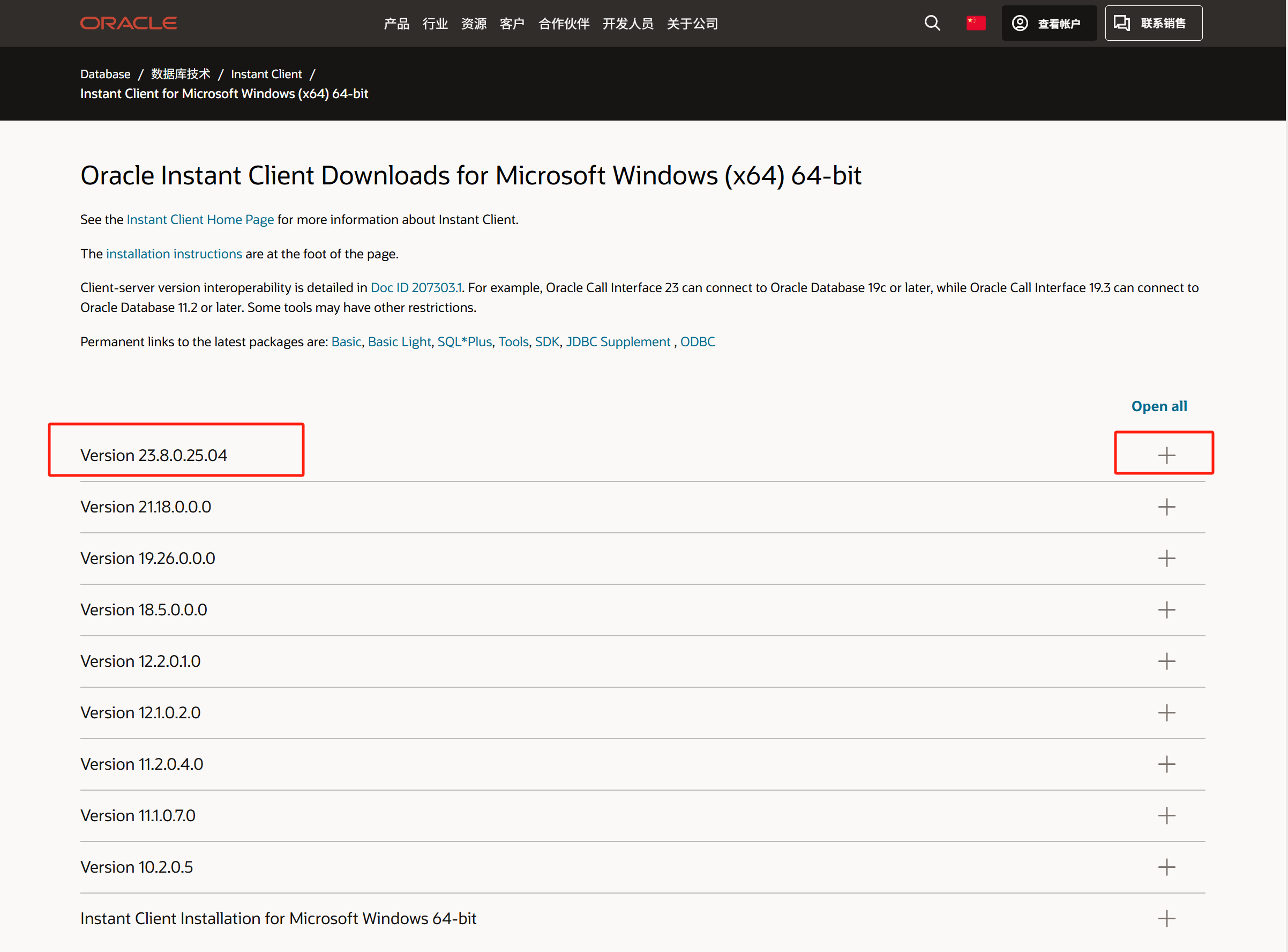1288x952 pixels.
Task: Open the search magnifier icon
Action: (x=932, y=23)
